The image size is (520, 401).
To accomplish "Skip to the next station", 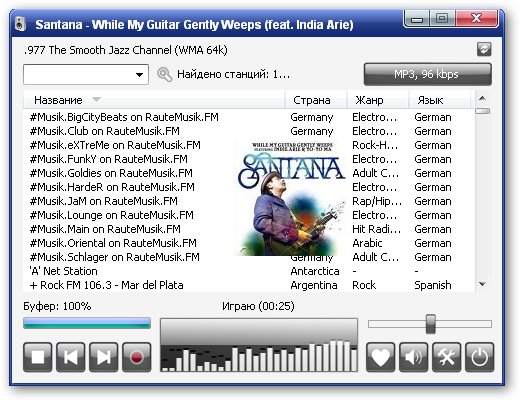I will tap(104, 357).
